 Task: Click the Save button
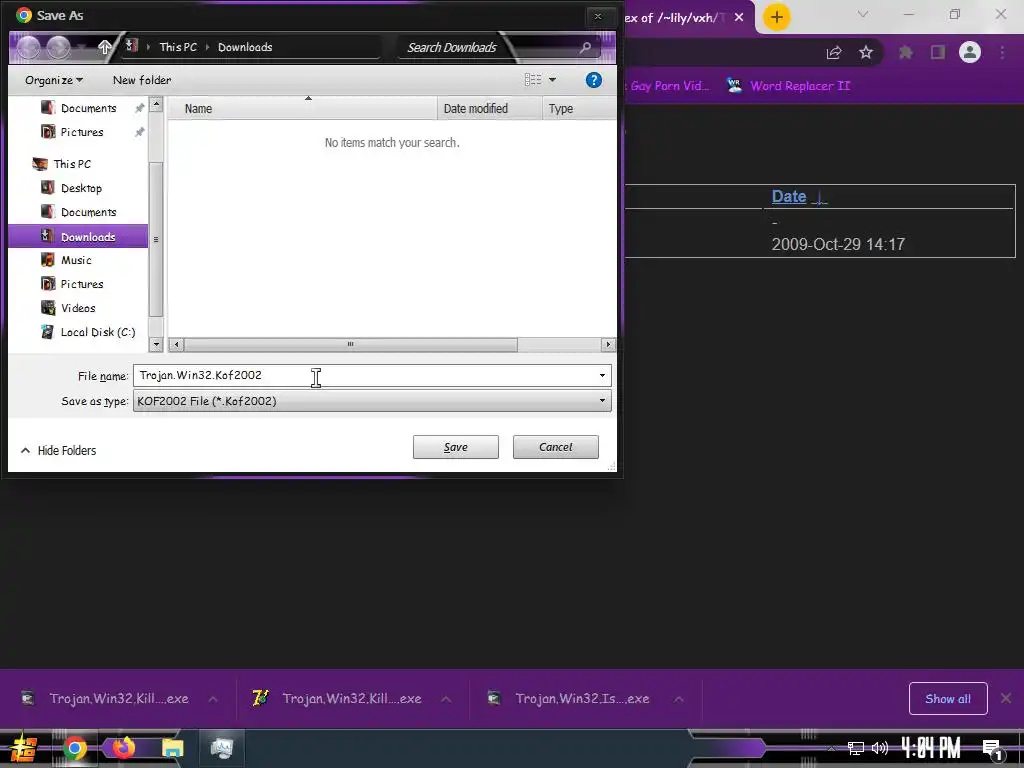click(x=456, y=447)
